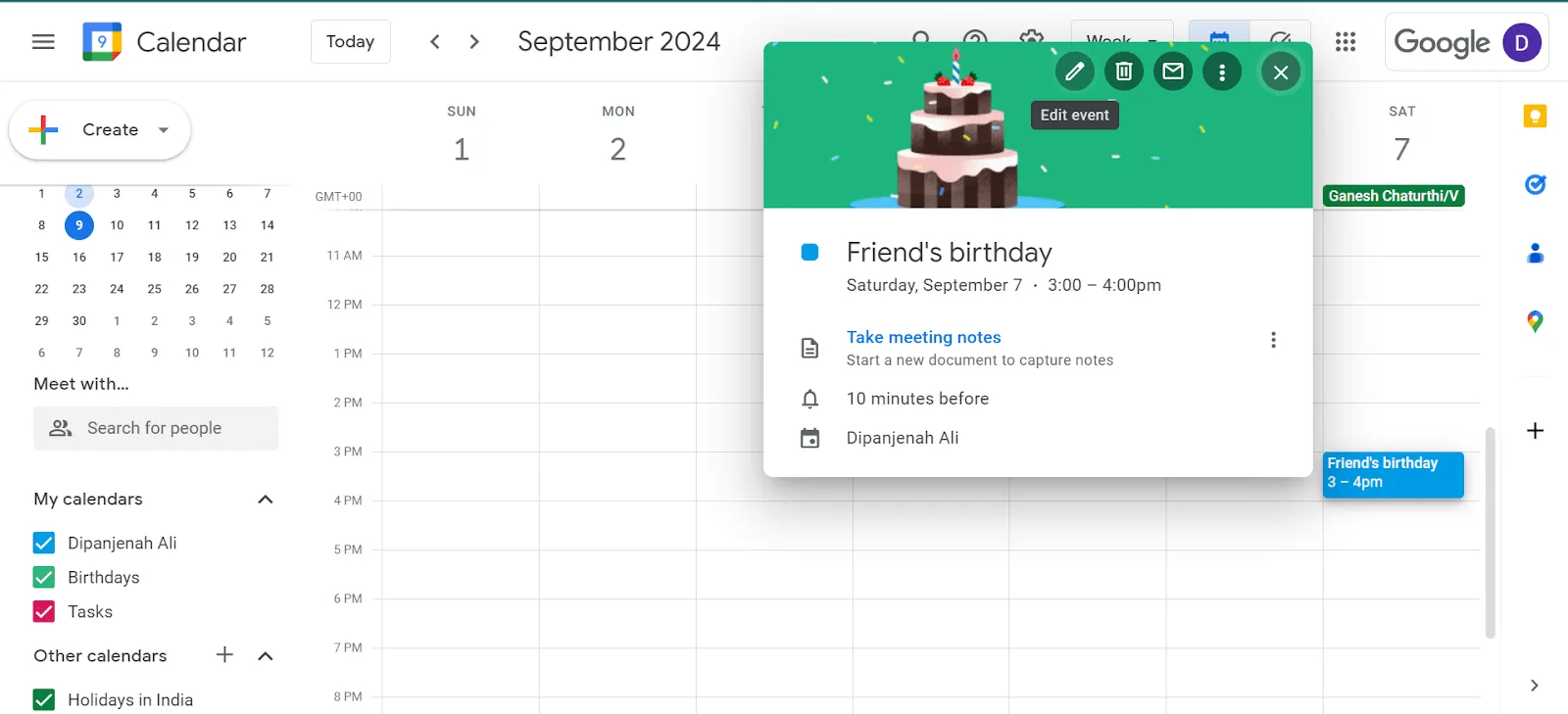Collapse the My calendars section
The width and height of the screenshot is (1568, 714).
[x=265, y=500]
